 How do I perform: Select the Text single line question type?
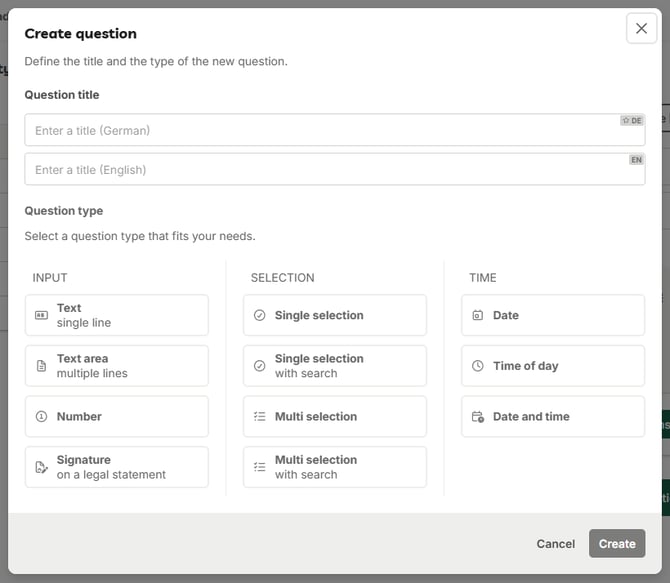click(117, 315)
